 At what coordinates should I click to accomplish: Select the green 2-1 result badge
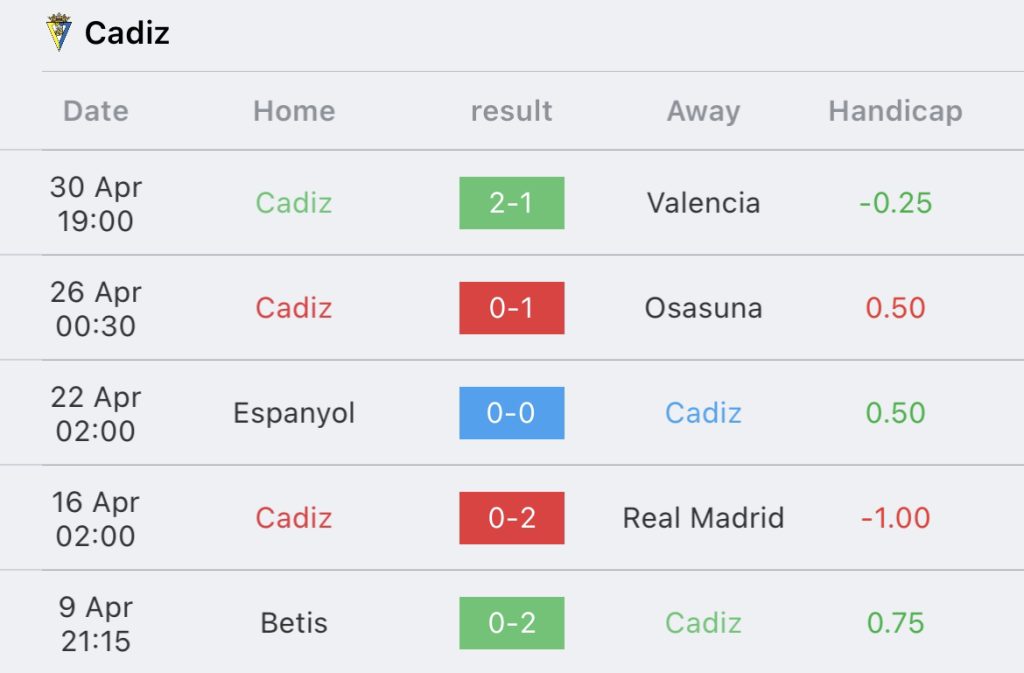coord(511,203)
